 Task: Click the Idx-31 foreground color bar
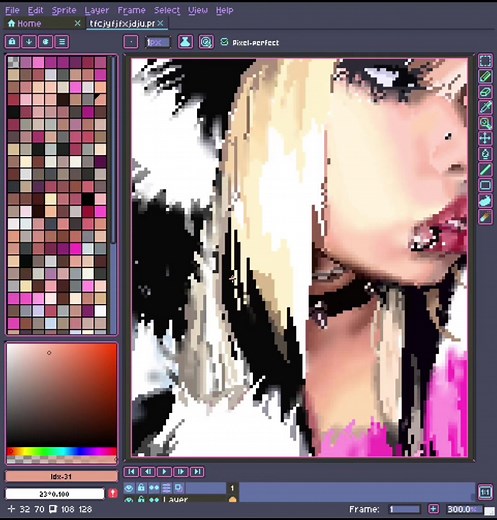[x=62, y=477]
